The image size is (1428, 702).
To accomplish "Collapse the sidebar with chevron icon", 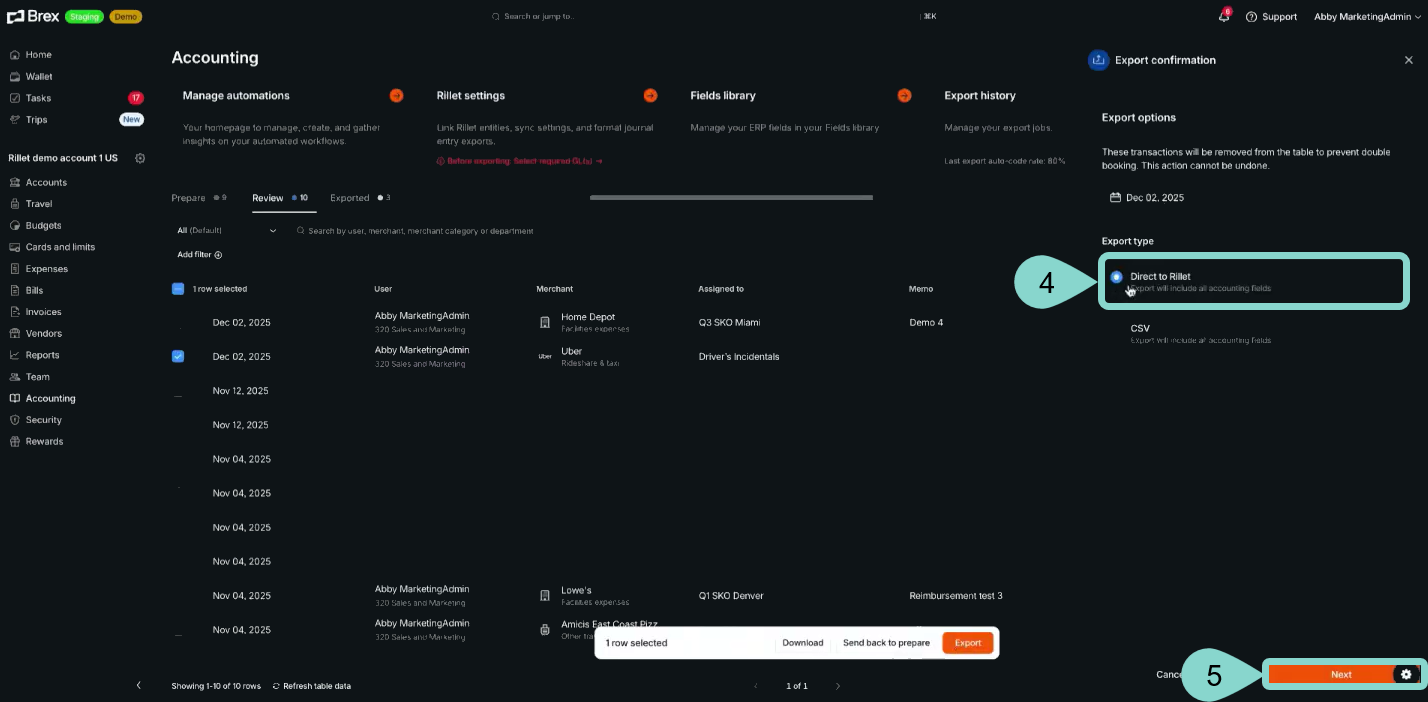I will (x=138, y=685).
